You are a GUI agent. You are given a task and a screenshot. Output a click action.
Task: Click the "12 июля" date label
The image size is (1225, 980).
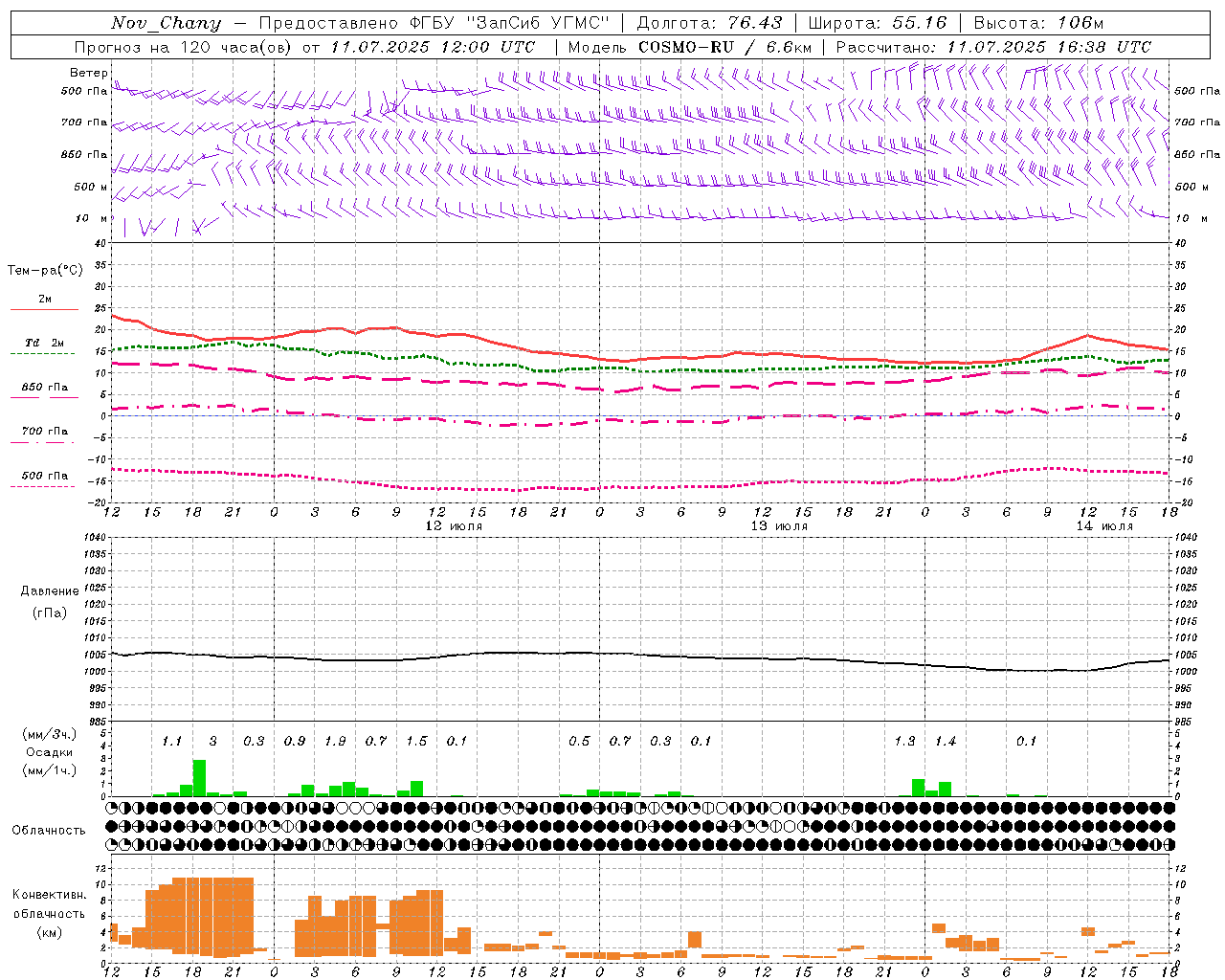[454, 526]
